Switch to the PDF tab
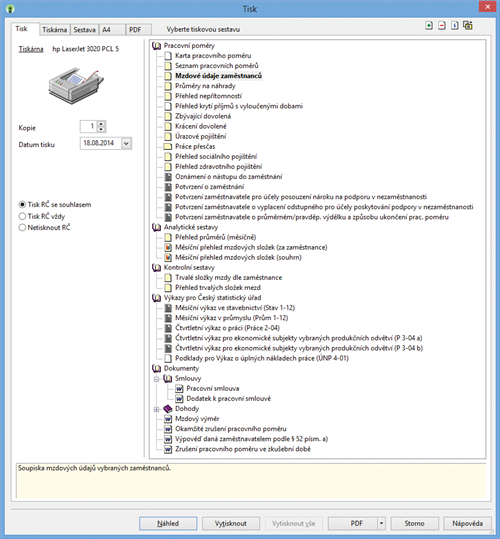The width and height of the screenshot is (500, 539). click(x=138, y=30)
